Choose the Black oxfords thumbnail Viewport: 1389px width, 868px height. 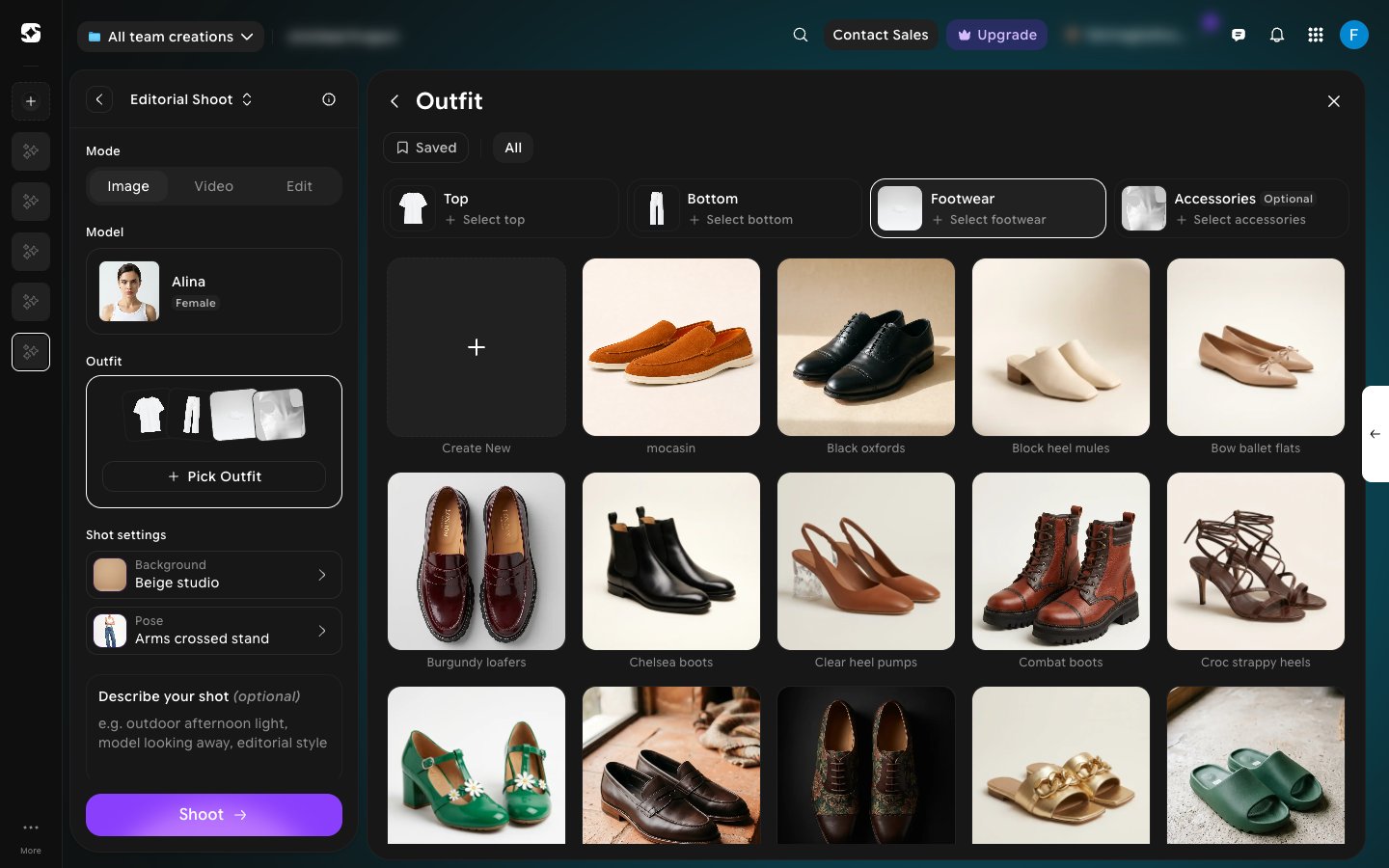[x=866, y=347]
